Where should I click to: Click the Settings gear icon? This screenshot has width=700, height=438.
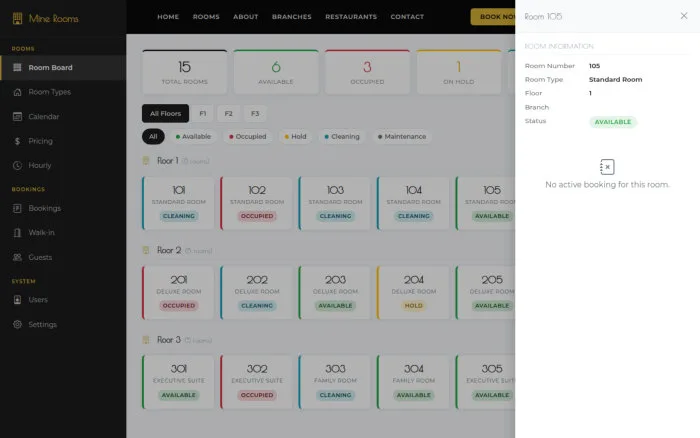17,325
